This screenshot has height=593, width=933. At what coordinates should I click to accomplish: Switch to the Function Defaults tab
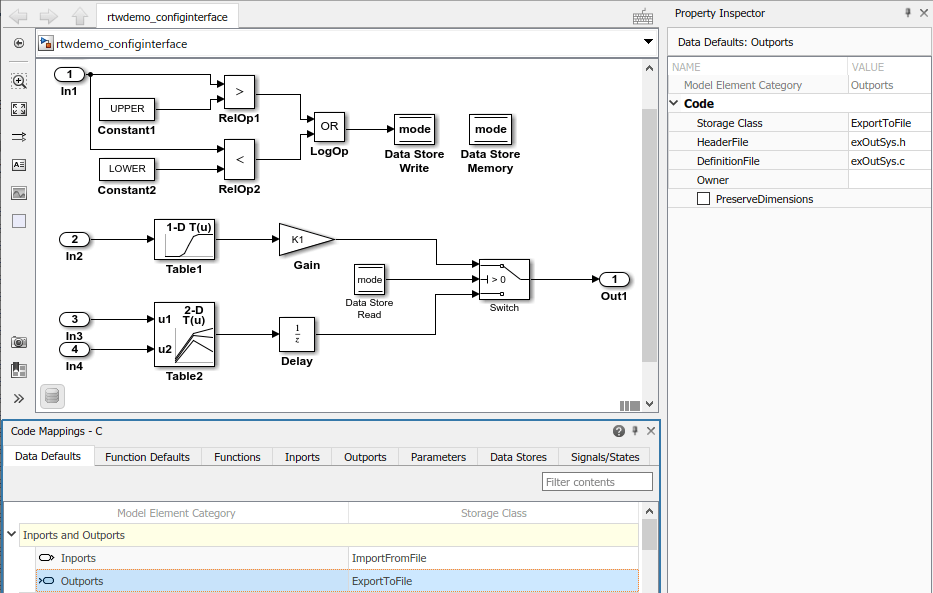(x=147, y=457)
